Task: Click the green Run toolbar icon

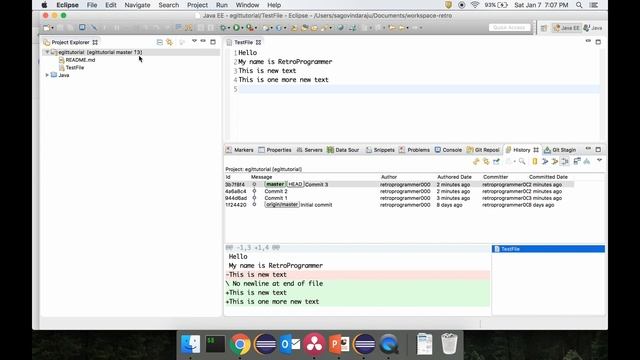Action: click(236, 28)
